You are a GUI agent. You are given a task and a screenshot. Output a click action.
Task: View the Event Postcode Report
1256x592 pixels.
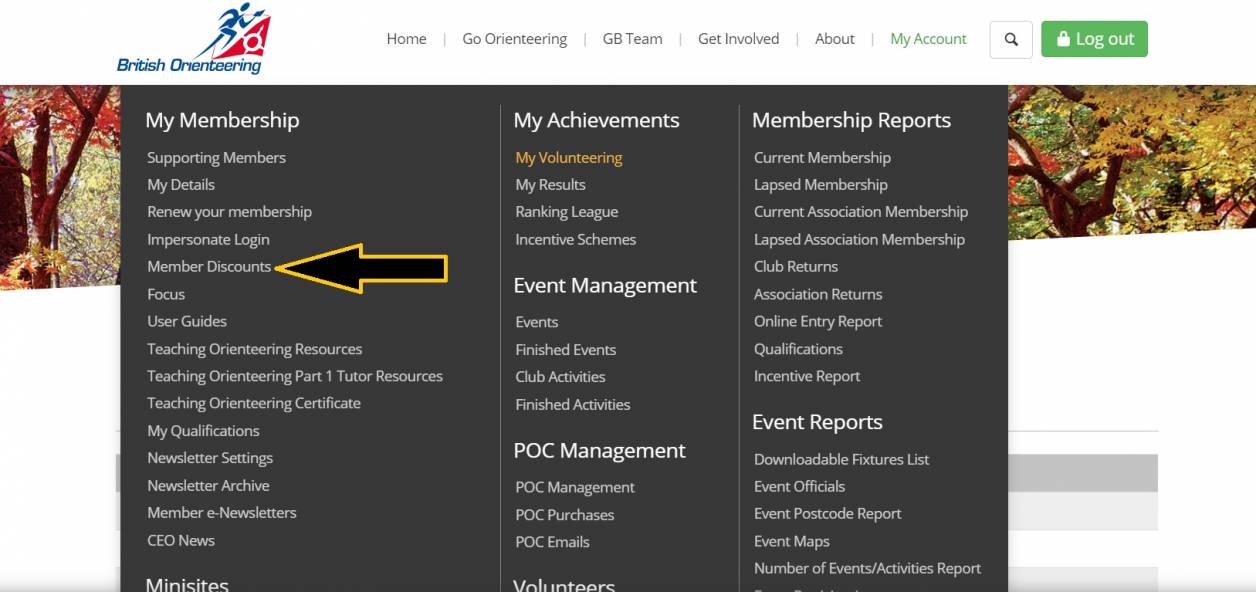pos(827,514)
